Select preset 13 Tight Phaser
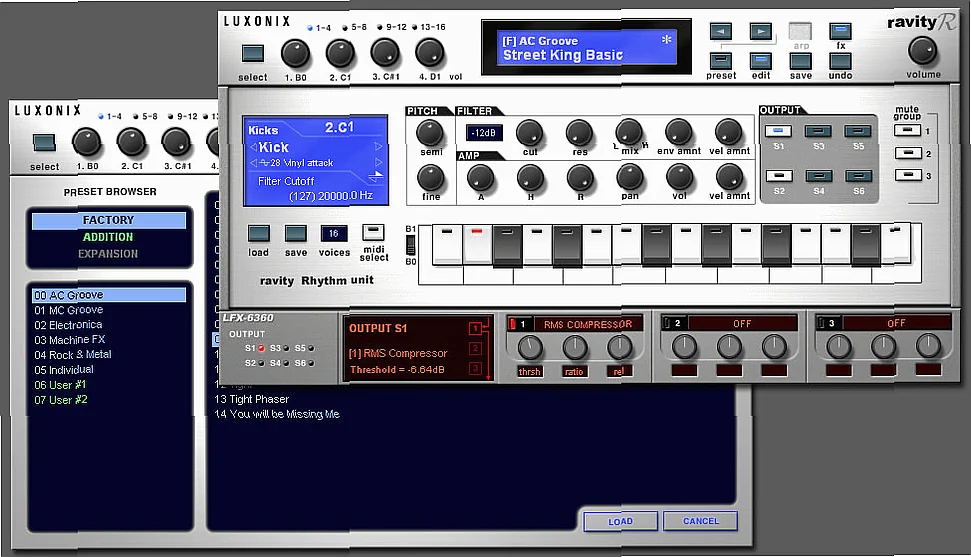Image resolution: width=971 pixels, height=557 pixels. coord(251,399)
